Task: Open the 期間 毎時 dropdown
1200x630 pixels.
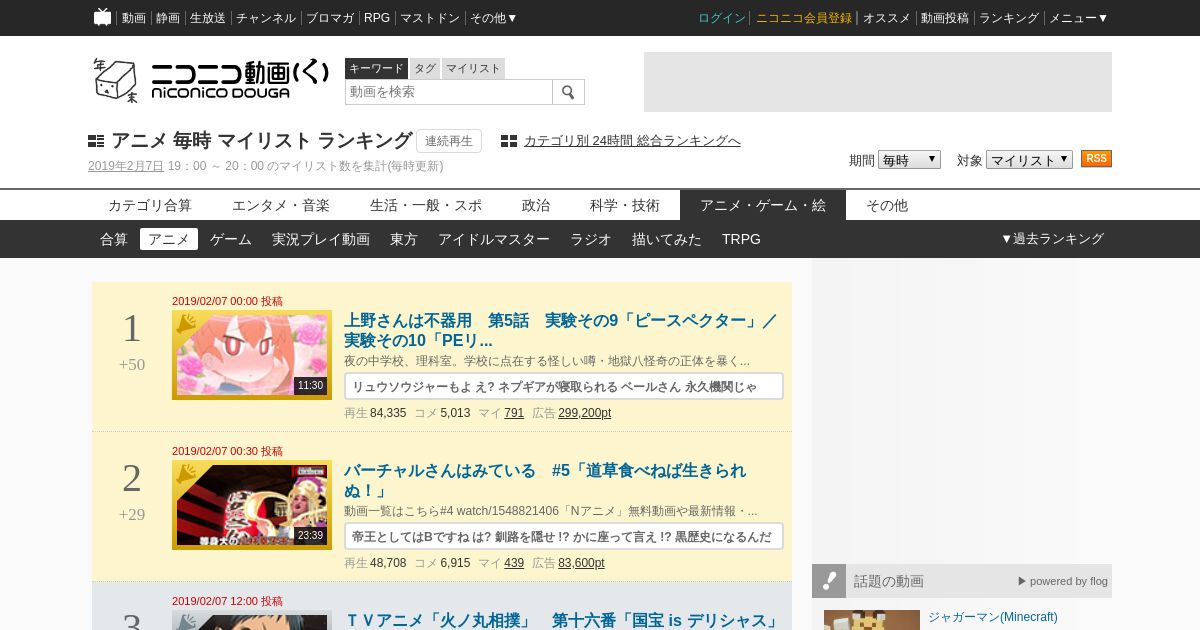Action: click(909, 160)
